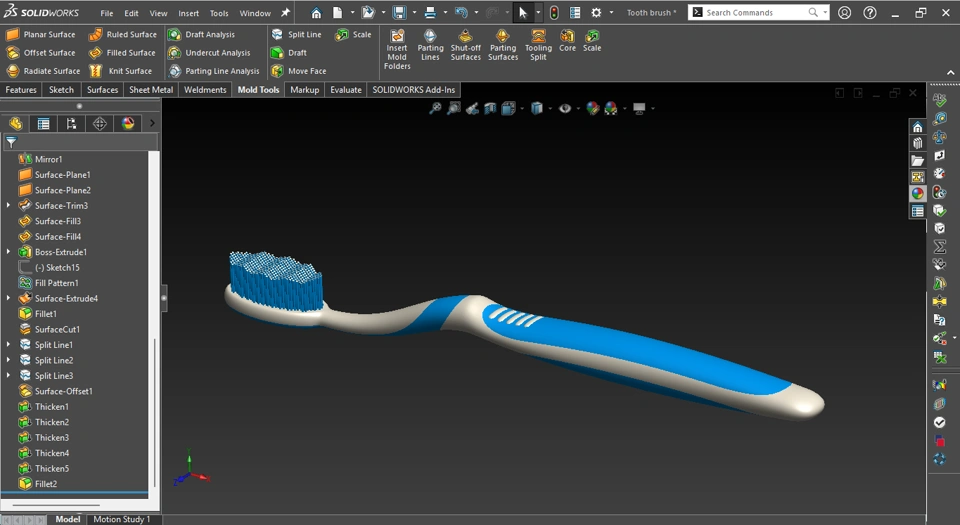Image resolution: width=960 pixels, height=525 pixels.
Task: Open the SOLIDWORKS Add-Ins tab
Action: coord(414,90)
